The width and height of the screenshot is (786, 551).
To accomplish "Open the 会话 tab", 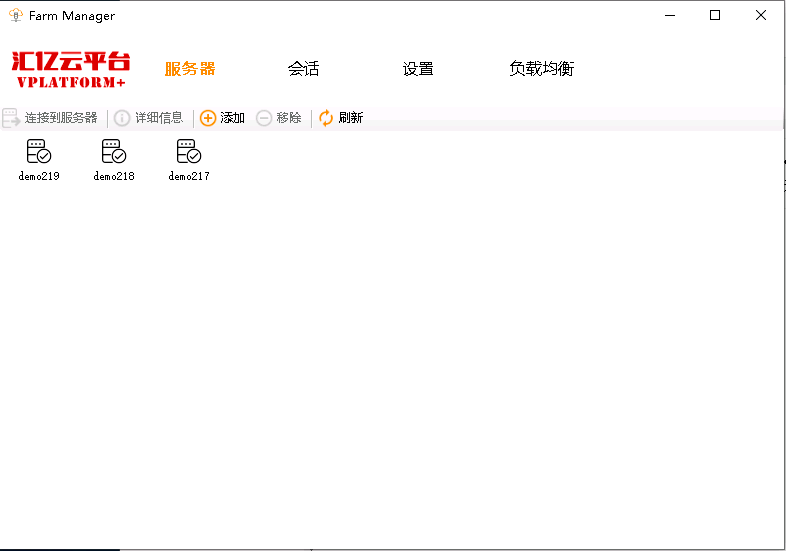I will coord(303,69).
